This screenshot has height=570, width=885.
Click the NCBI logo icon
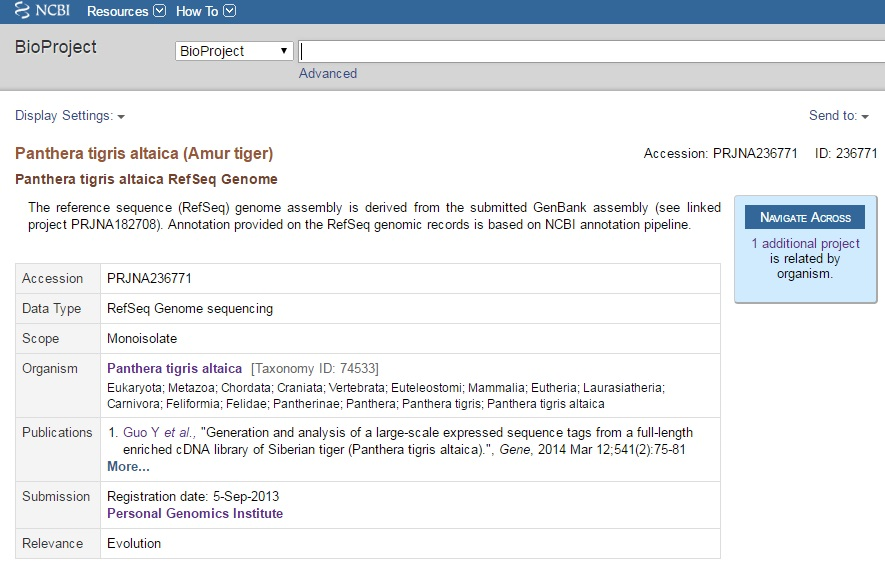click(x=22, y=10)
